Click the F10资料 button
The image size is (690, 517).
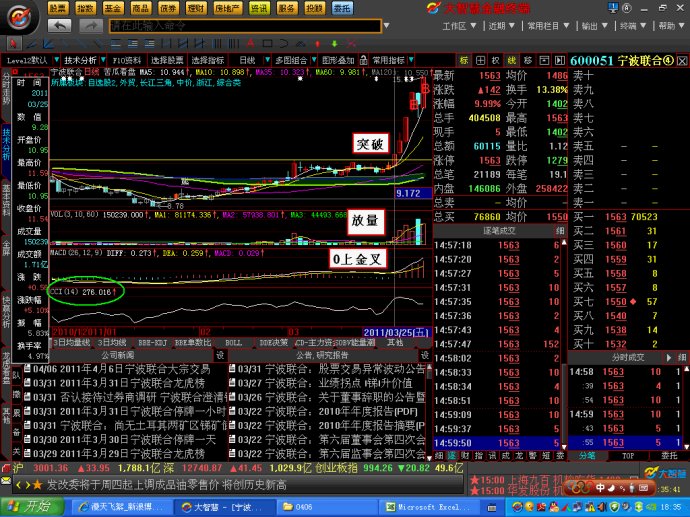127,60
